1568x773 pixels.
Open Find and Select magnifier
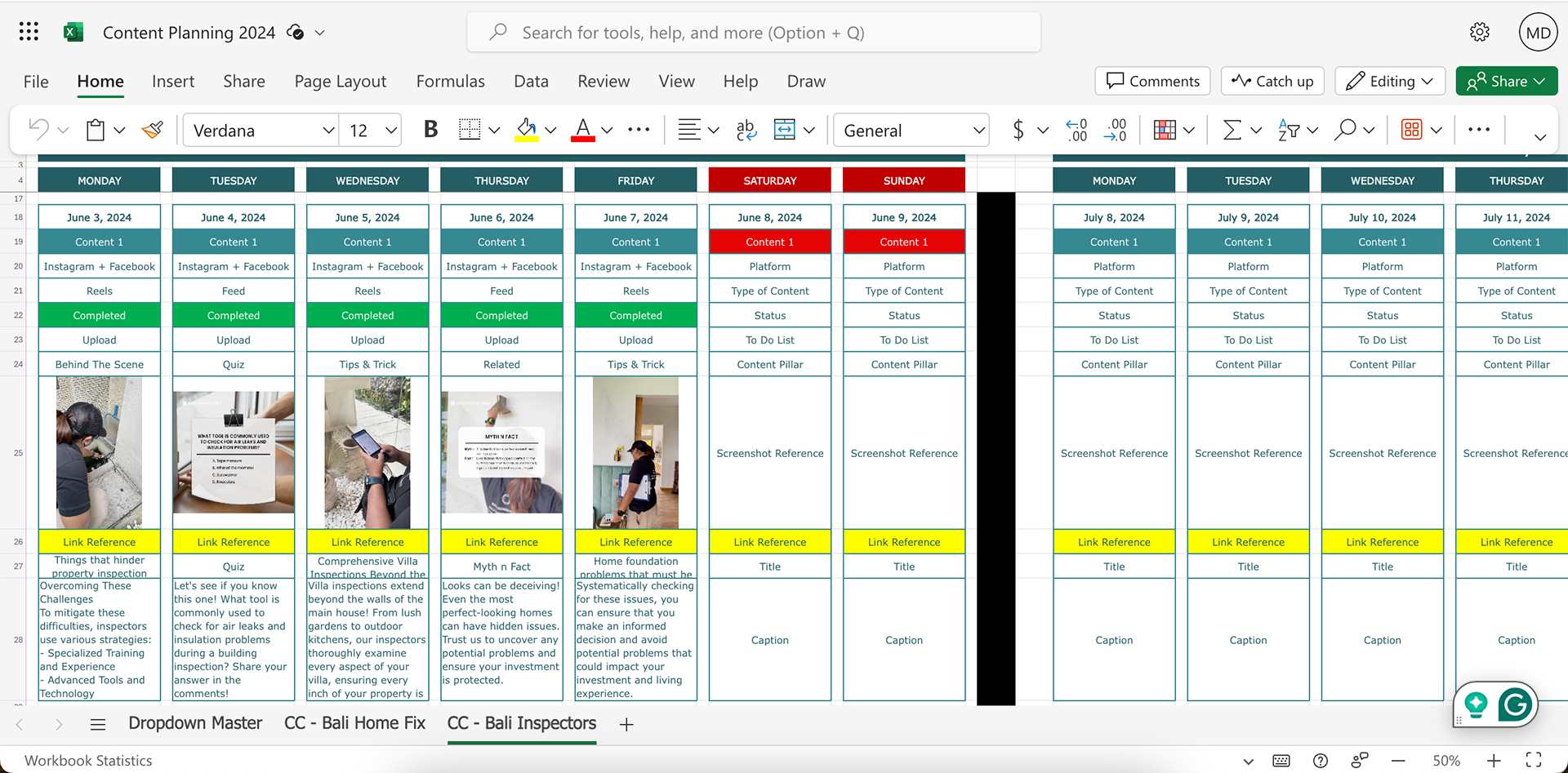1345,130
